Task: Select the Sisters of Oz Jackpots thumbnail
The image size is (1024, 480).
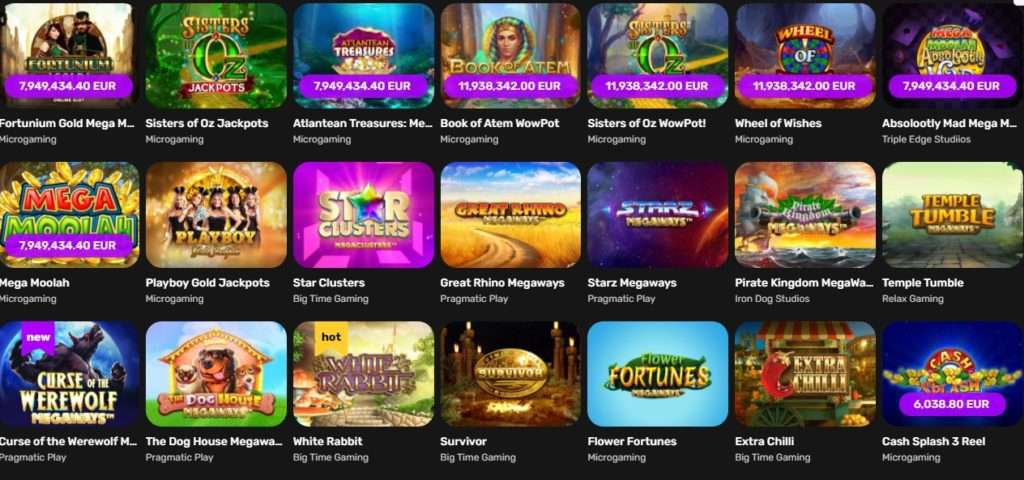Action: pyautogui.click(x=216, y=56)
